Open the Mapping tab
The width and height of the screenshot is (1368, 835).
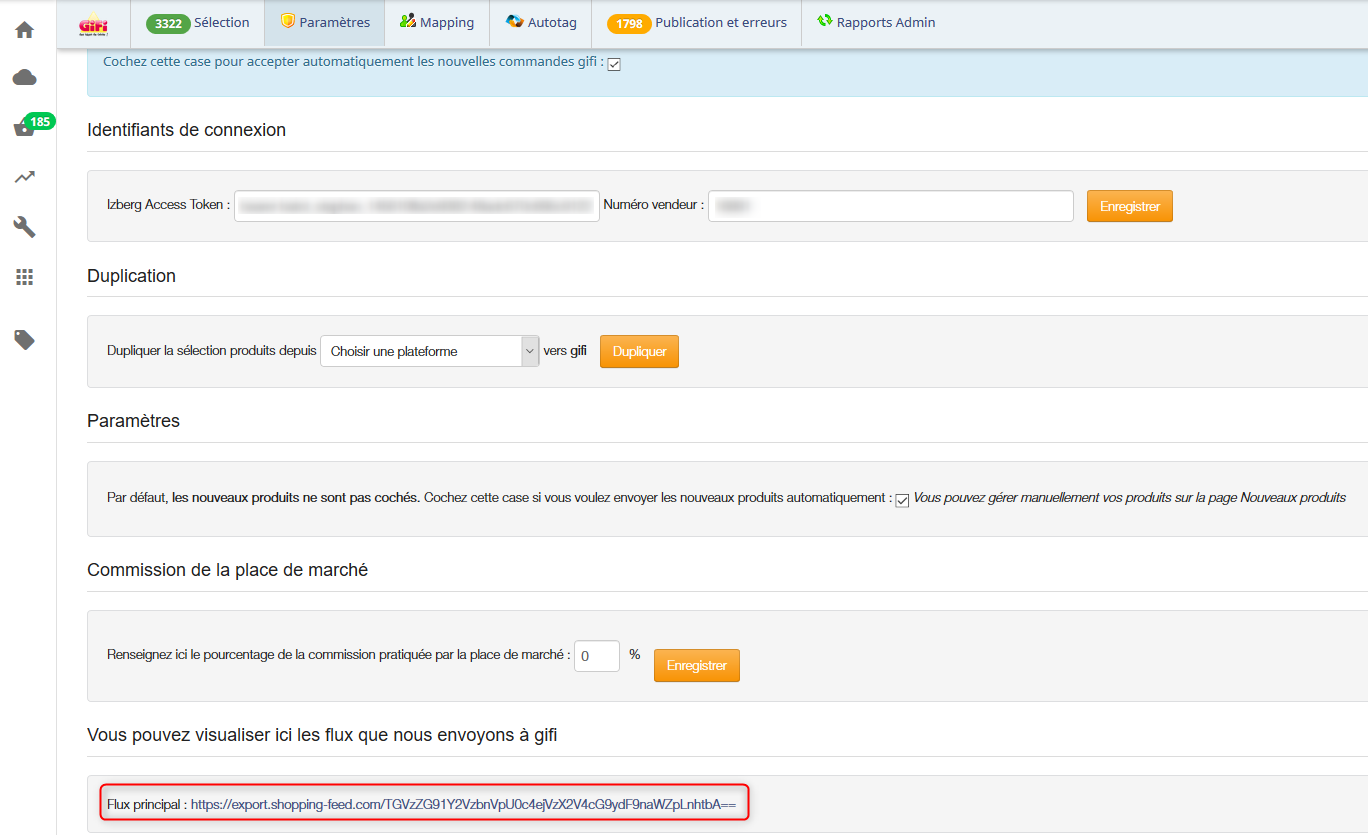coord(437,23)
